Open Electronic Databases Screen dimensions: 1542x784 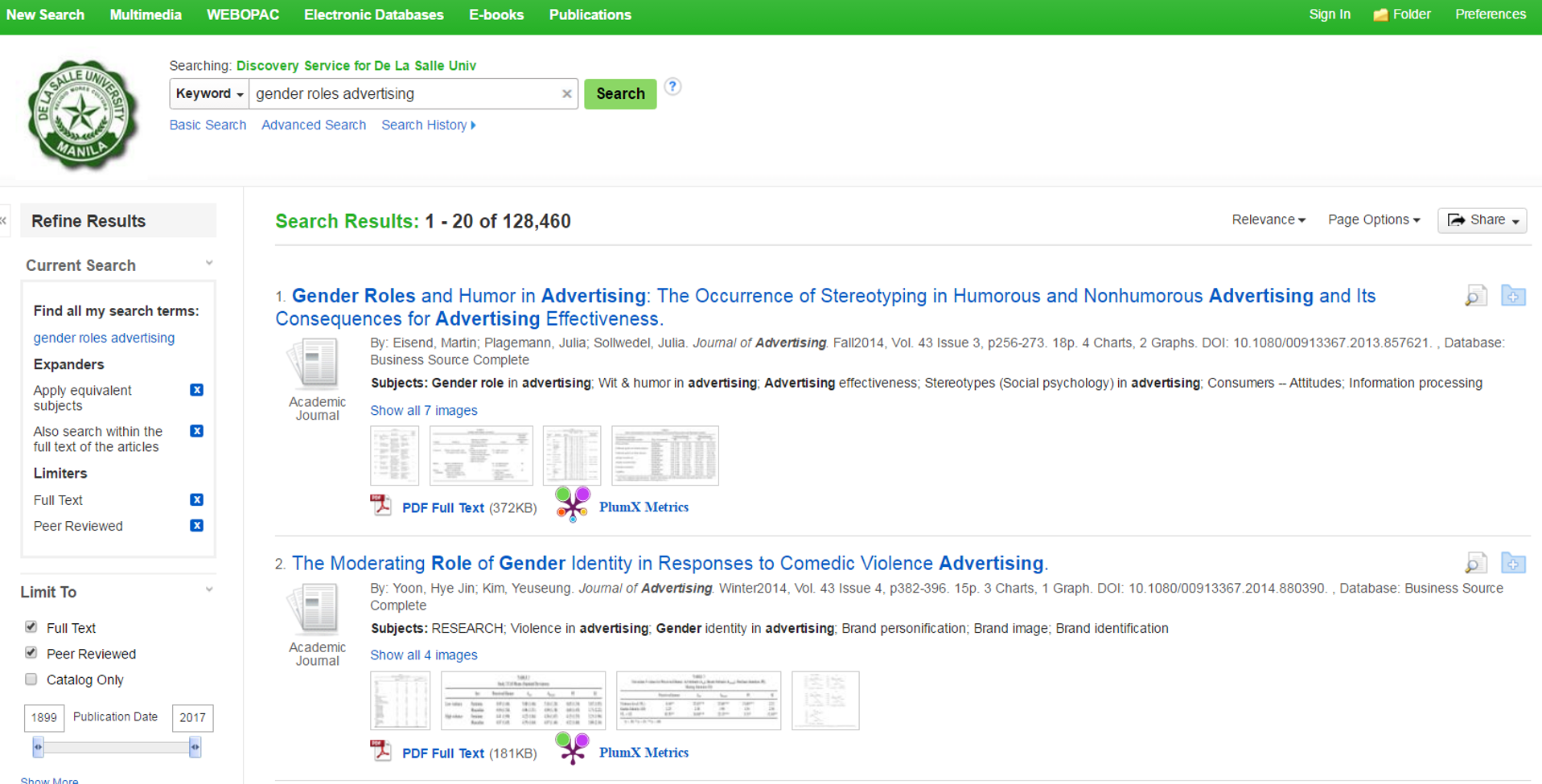tap(374, 14)
